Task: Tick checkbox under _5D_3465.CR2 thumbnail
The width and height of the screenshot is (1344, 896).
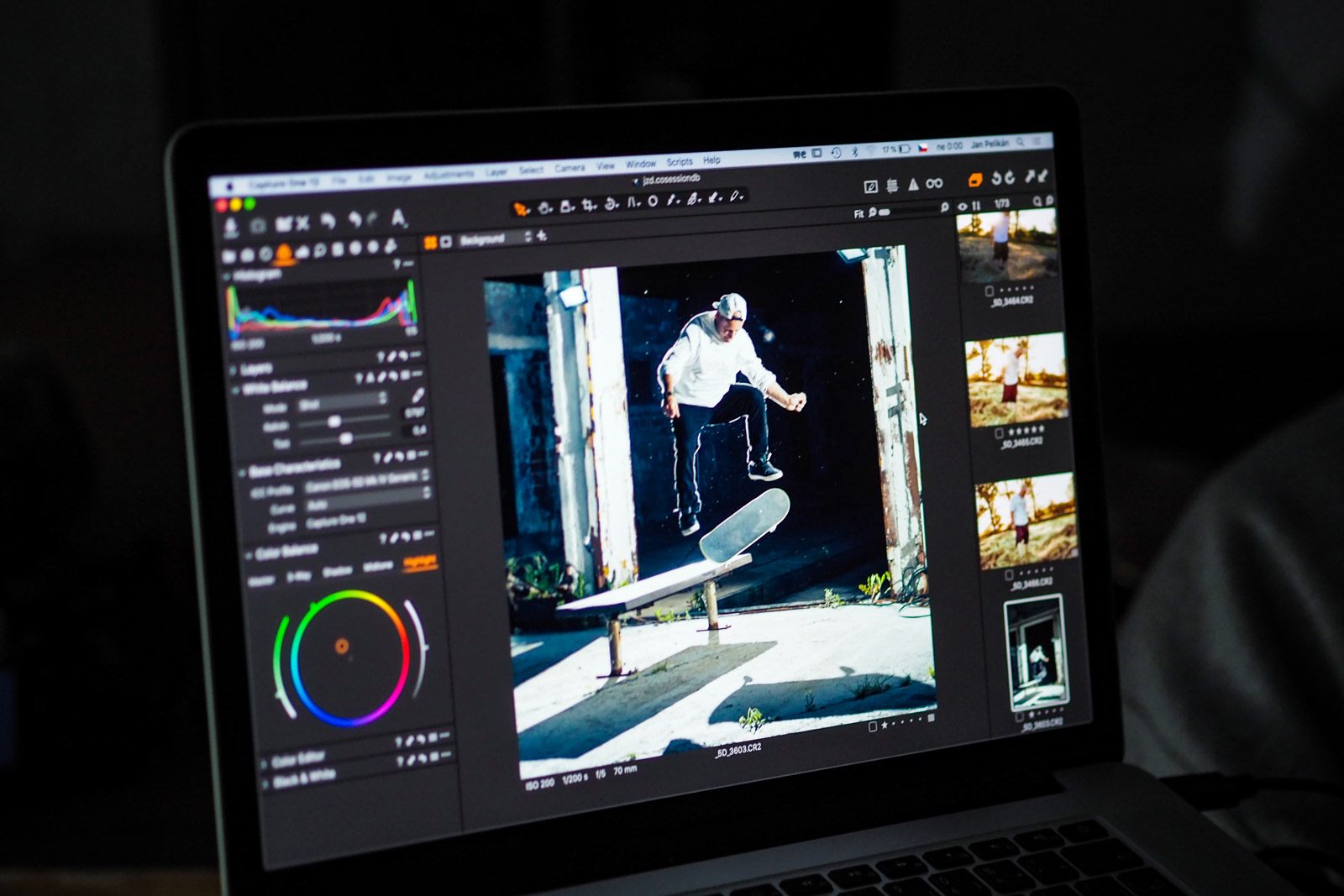Action: tap(998, 433)
